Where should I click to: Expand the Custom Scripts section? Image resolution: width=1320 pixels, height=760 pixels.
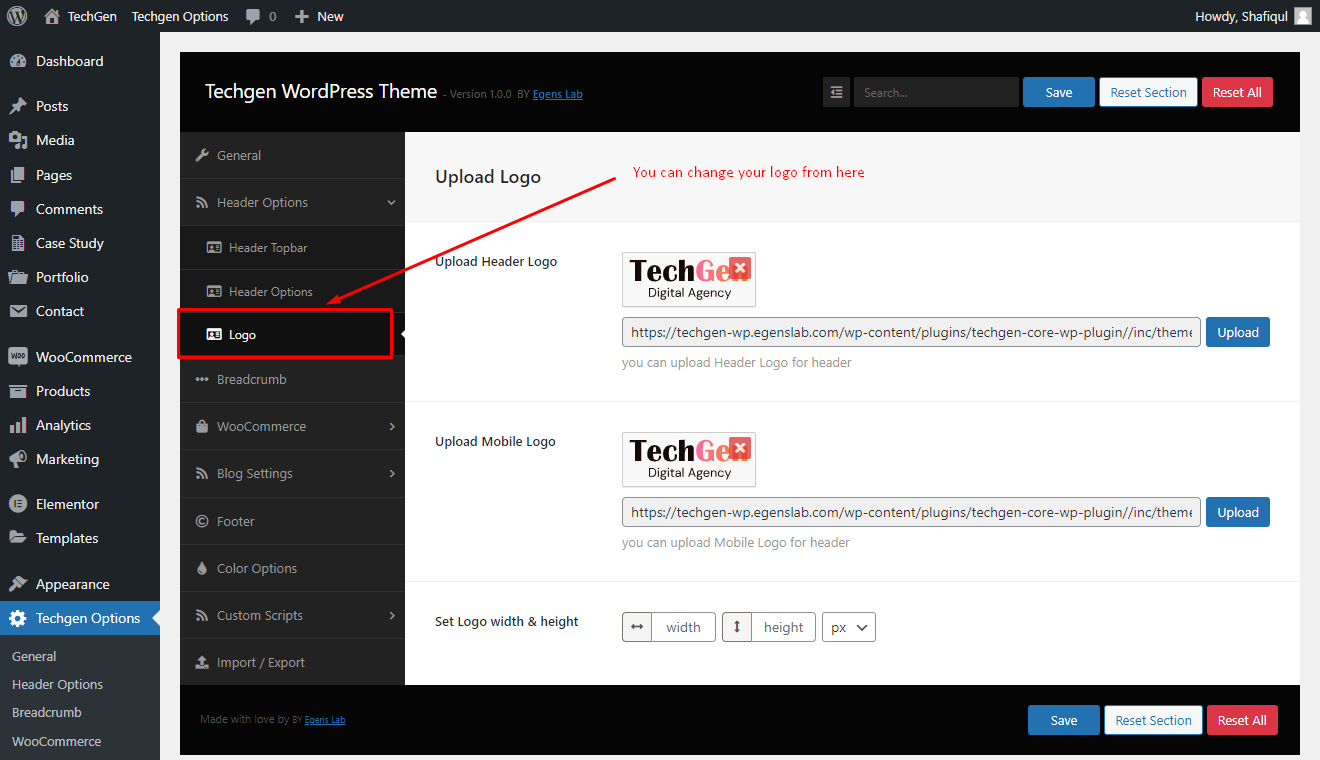292,615
